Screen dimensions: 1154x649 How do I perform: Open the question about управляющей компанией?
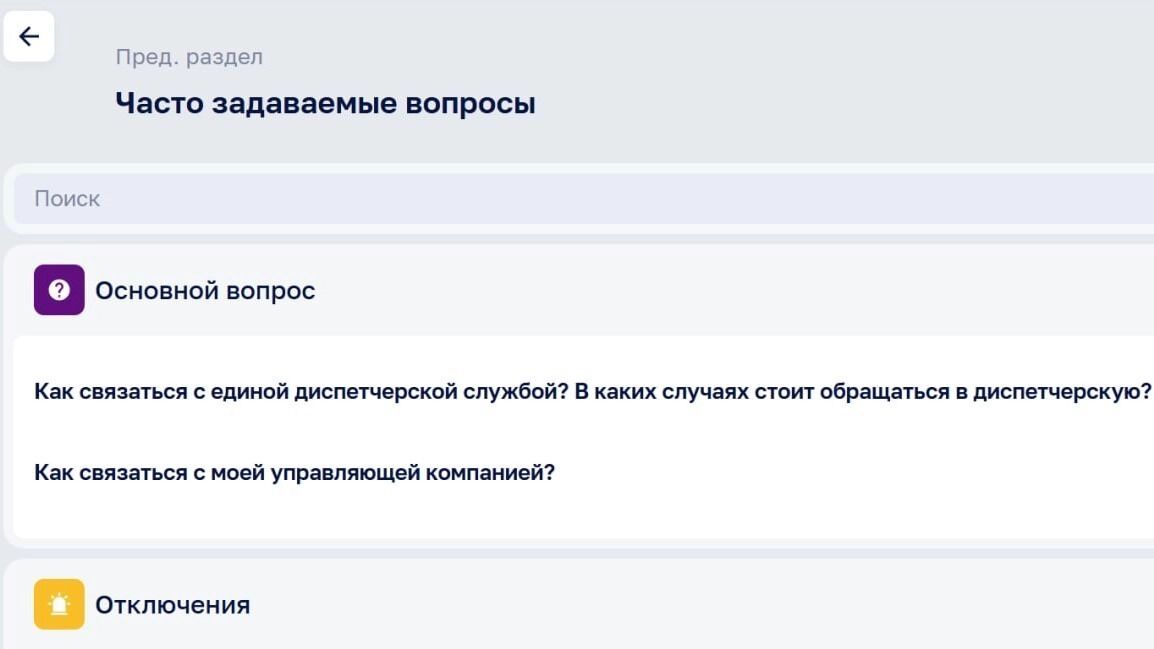tap(294, 472)
